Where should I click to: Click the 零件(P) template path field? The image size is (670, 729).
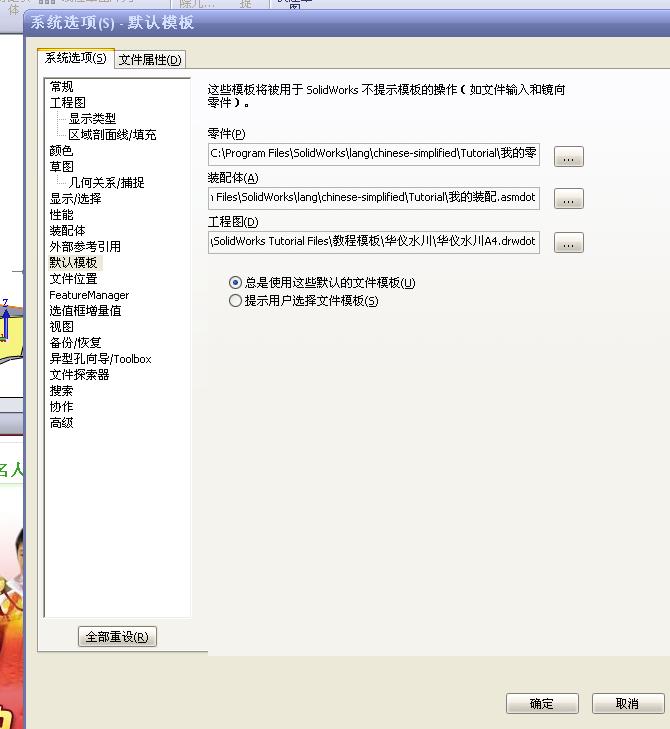pyautogui.click(x=374, y=154)
